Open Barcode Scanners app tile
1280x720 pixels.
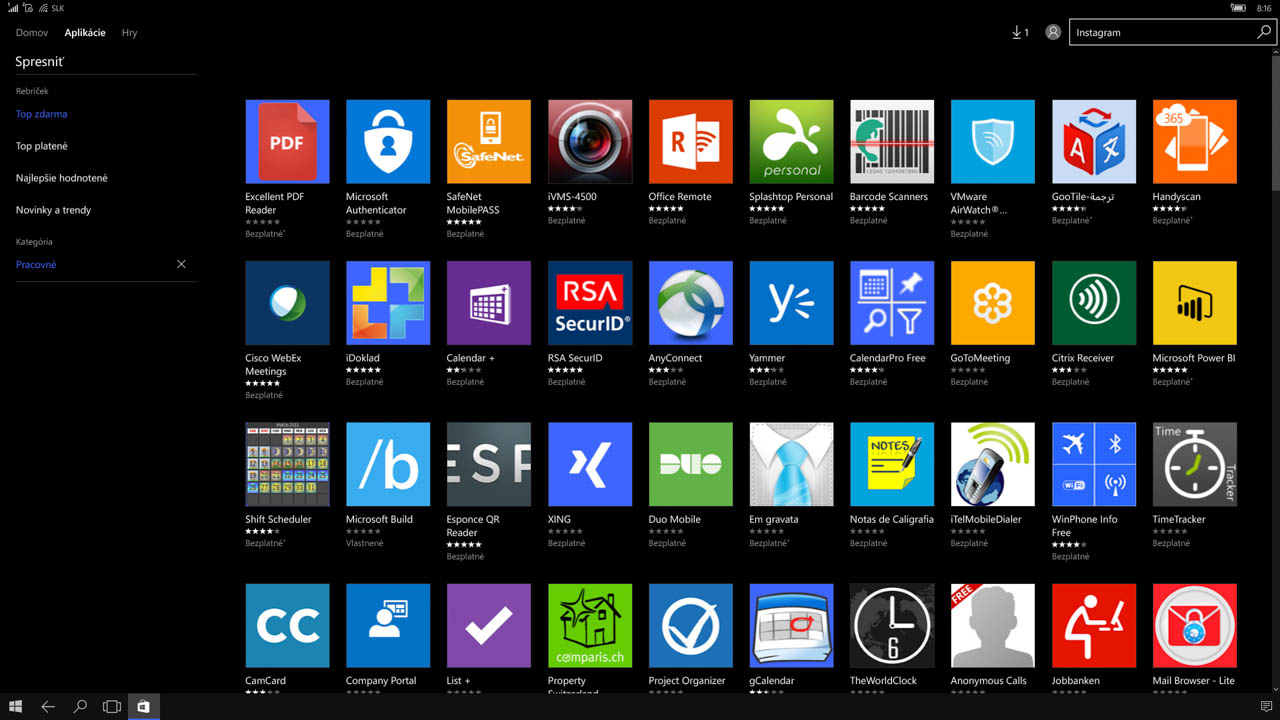click(x=892, y=141)
